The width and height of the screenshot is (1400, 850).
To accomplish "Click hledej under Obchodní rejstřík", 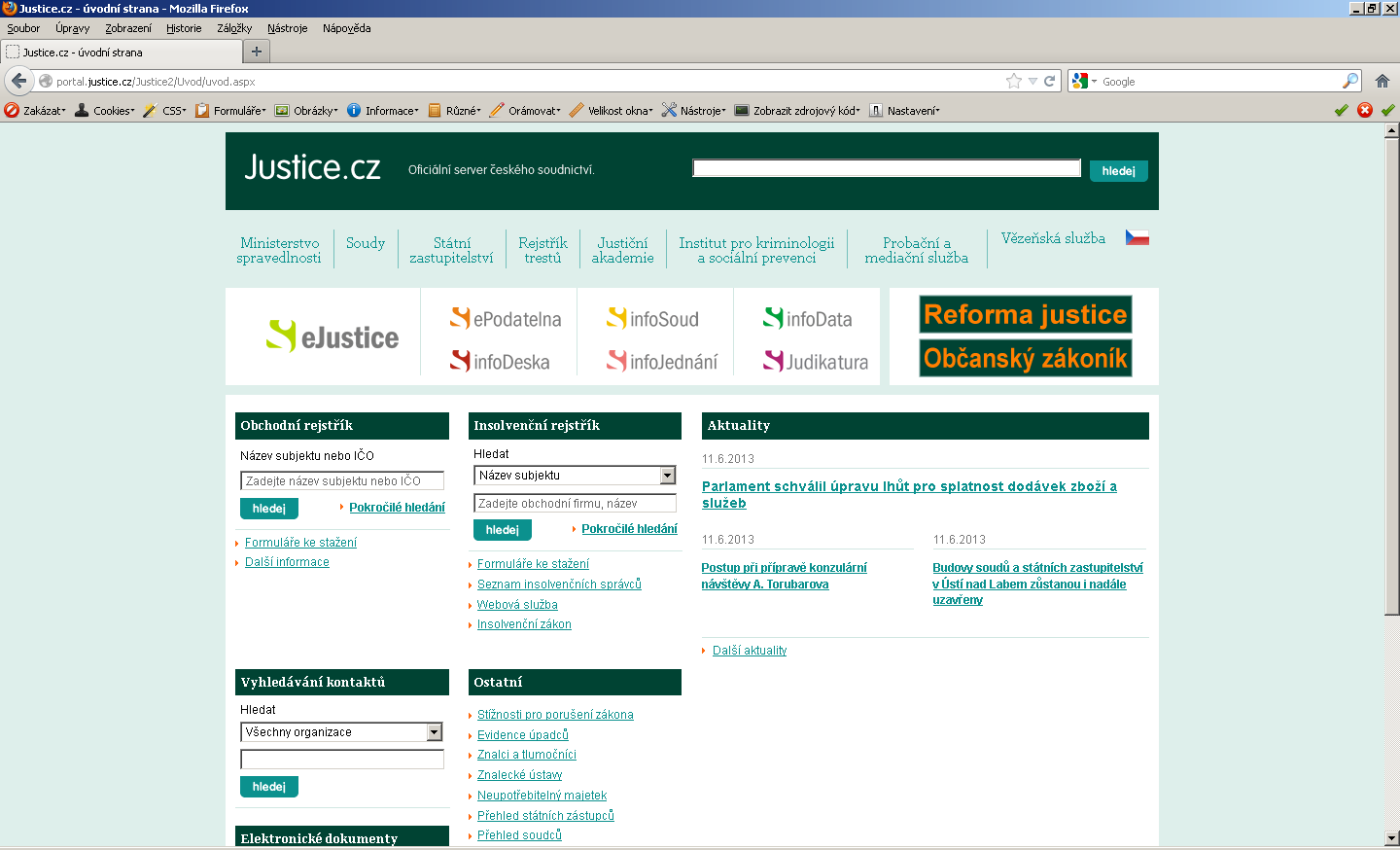I will click(269, 509).
